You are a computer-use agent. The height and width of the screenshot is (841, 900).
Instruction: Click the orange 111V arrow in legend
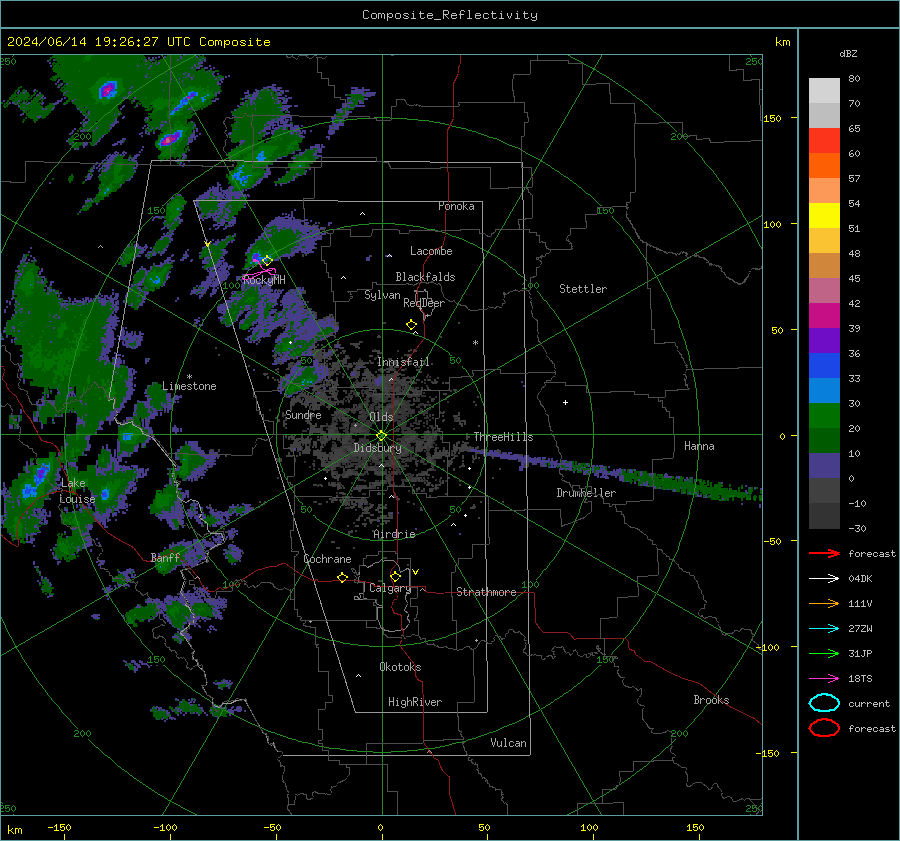pyautogui.click(x=824, y=603)
